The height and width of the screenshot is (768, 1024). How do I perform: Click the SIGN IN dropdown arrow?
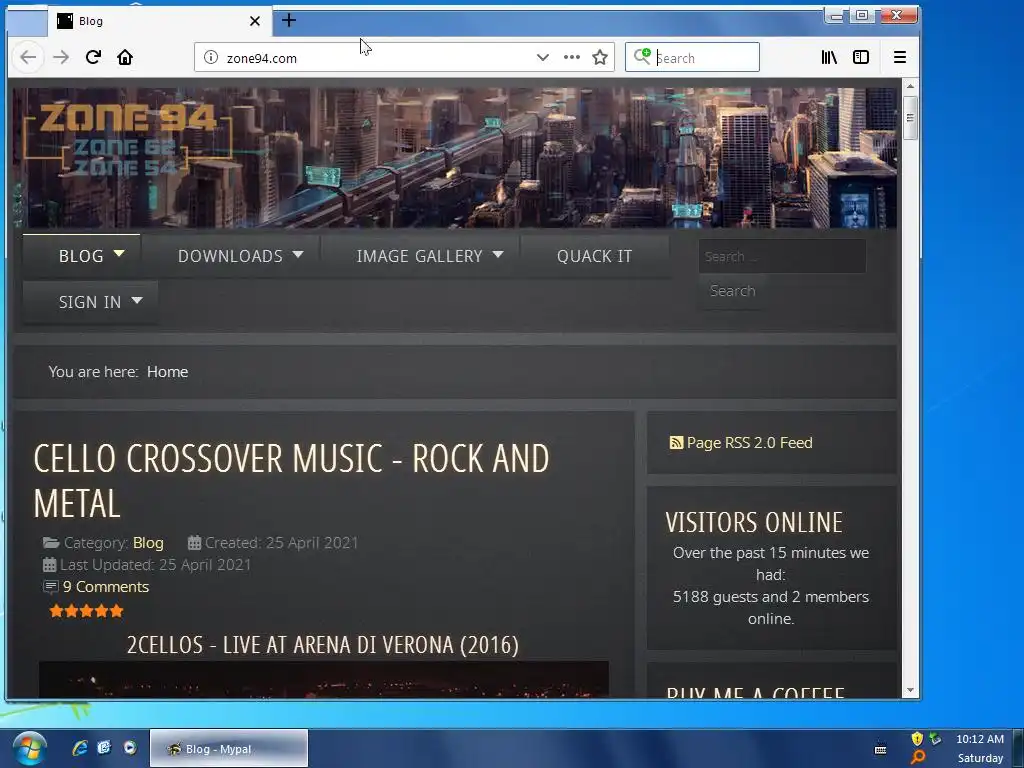point(136,300)
